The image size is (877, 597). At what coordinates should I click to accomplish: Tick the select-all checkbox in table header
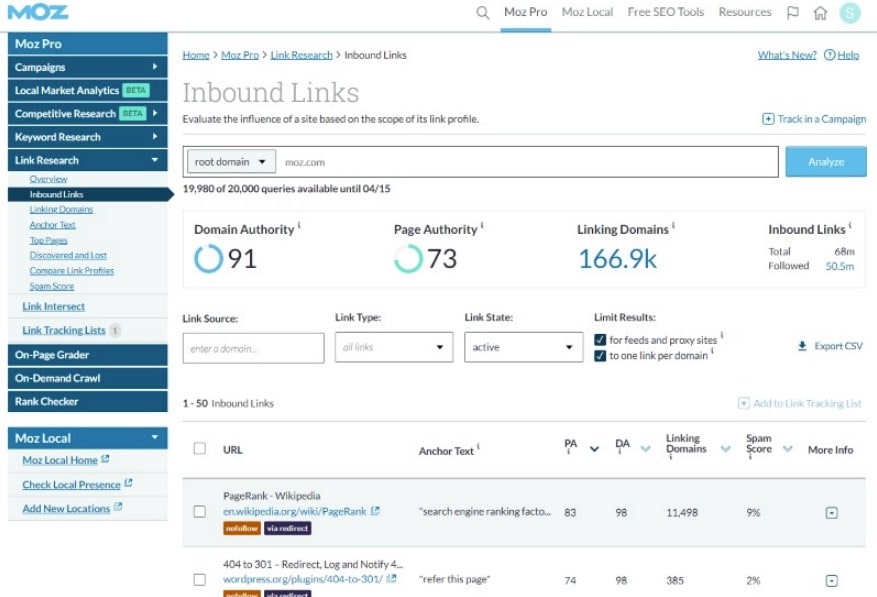pos(200,449)
